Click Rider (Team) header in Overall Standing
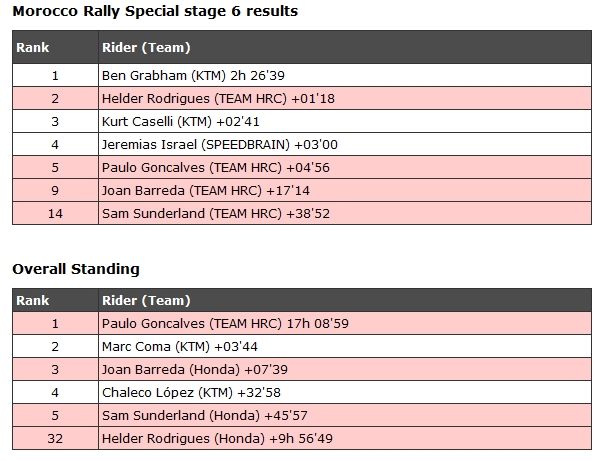602x461 pixels. tap(146, 301)
